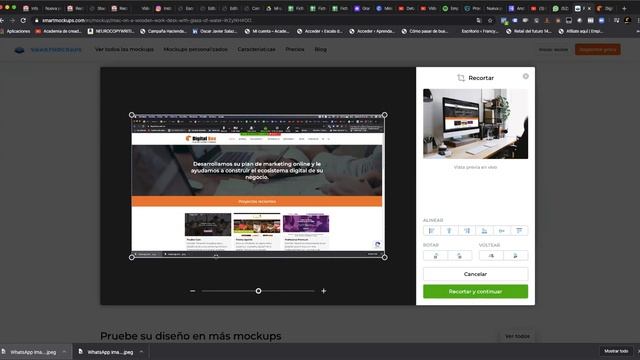Open the Smartmockups logo home link
This screenshot has width=640, height=360.
coord(48,49)
